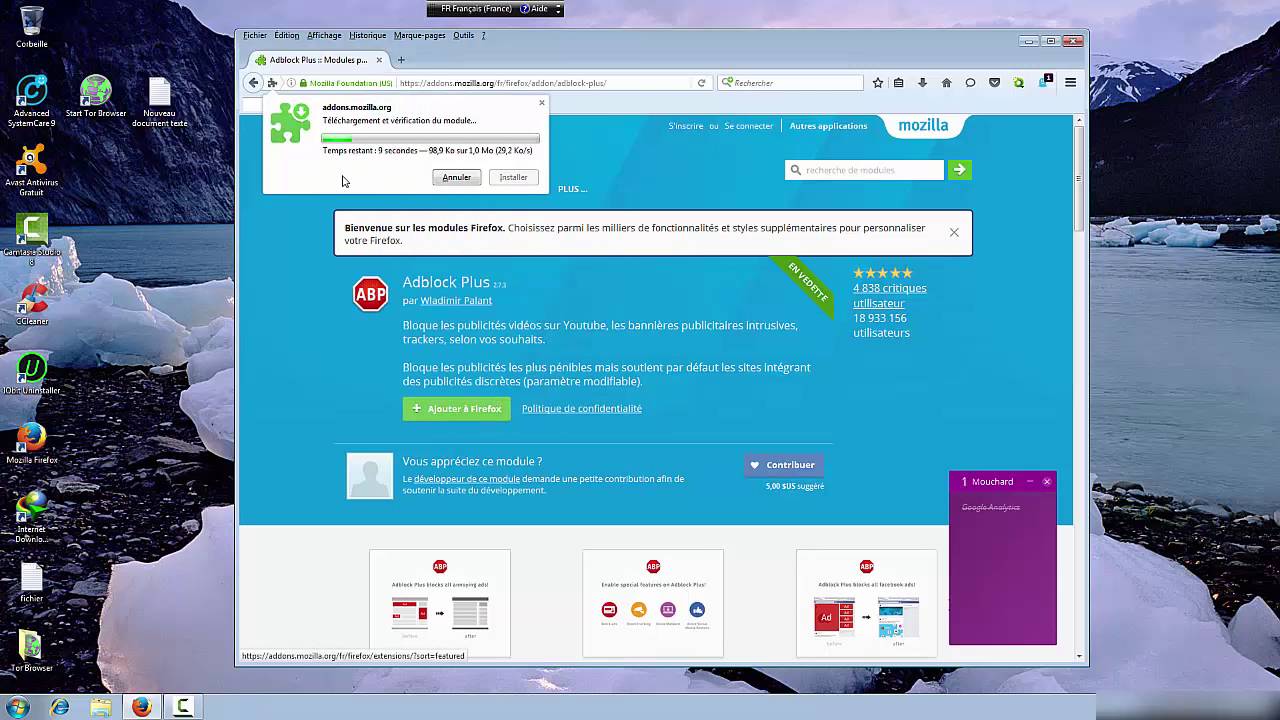Click the green padlock Mozilla Foundation identity
Image resolution: width=1280 pixels, height=720 pixels.
345,83
